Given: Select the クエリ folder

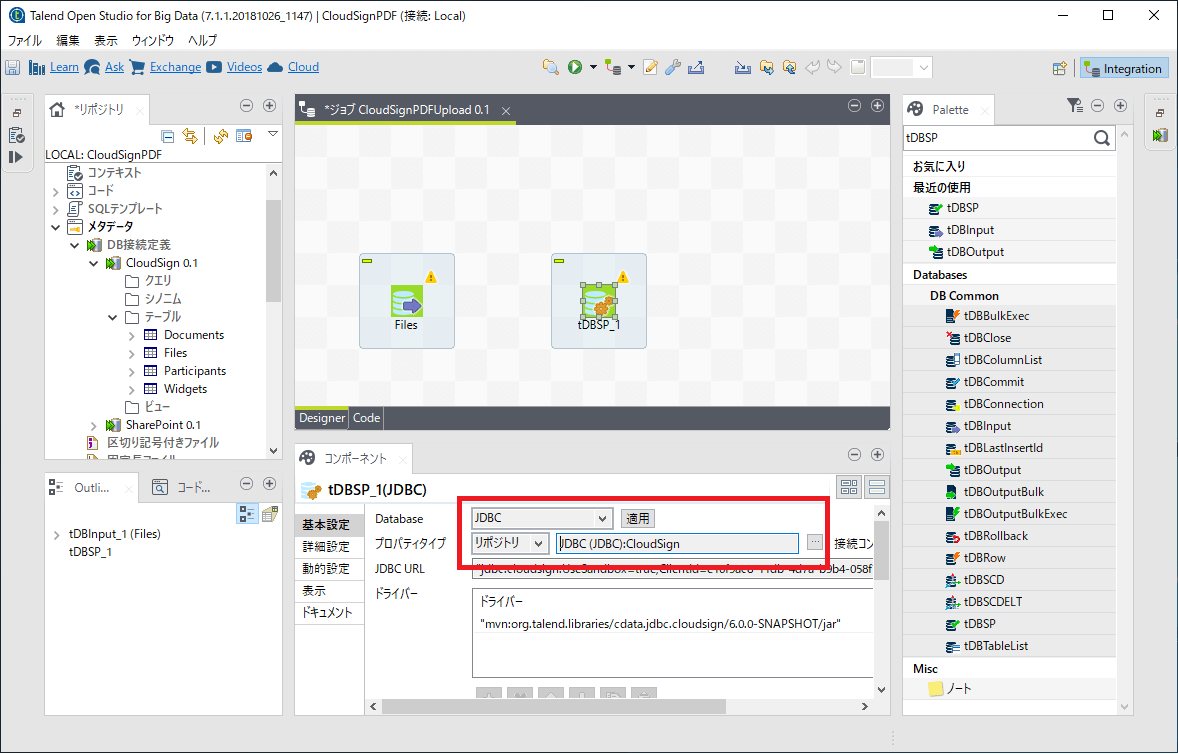Looking at the screenshot, I should pos(158,281).
